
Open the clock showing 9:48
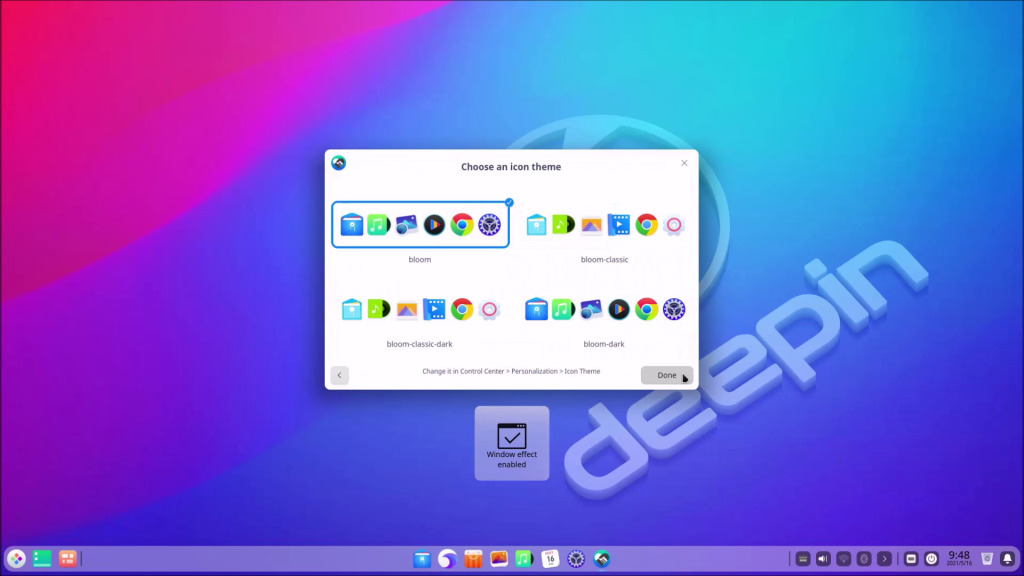click(x=959, y=558)
